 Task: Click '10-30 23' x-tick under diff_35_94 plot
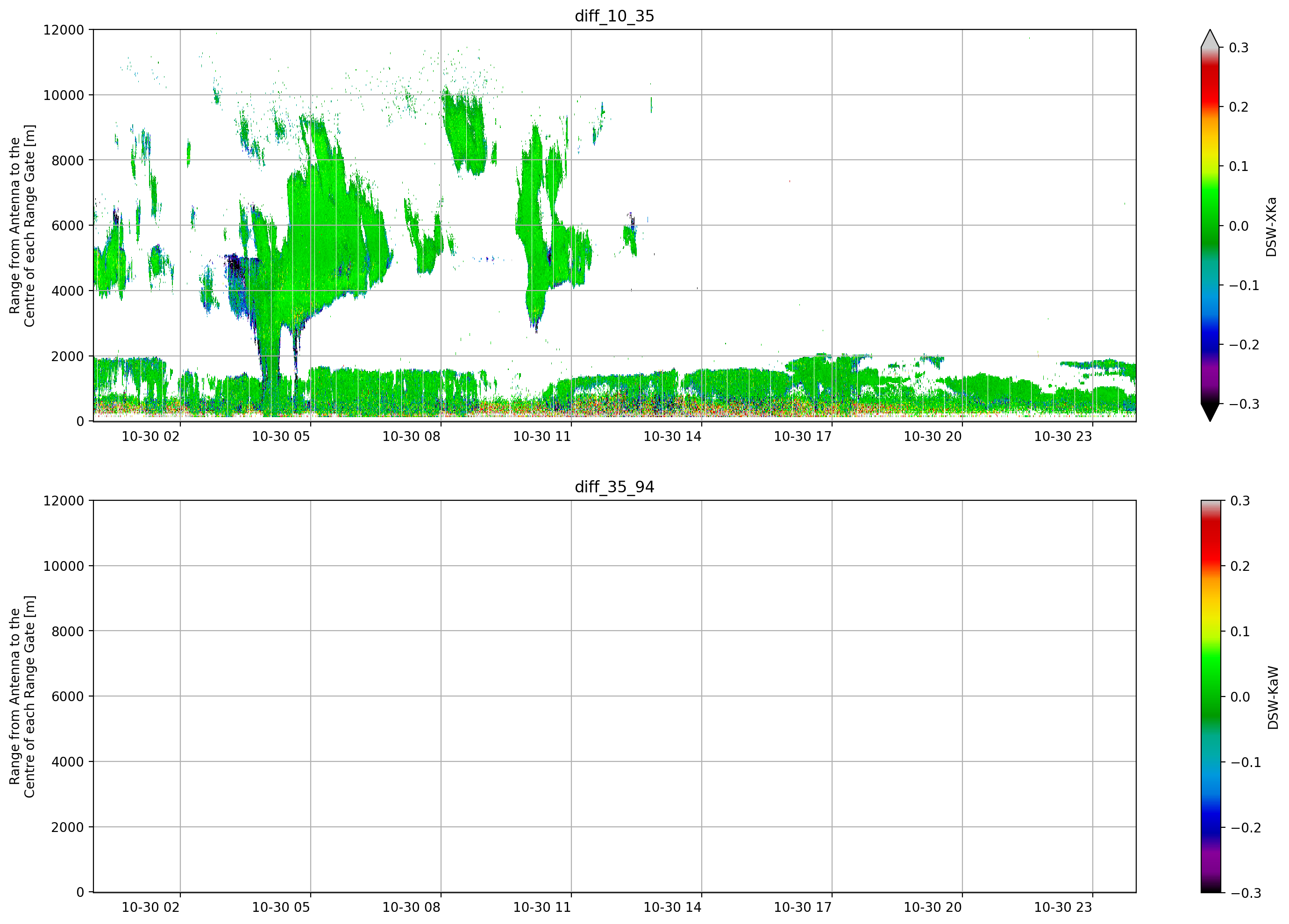(x=1063, y=907)
